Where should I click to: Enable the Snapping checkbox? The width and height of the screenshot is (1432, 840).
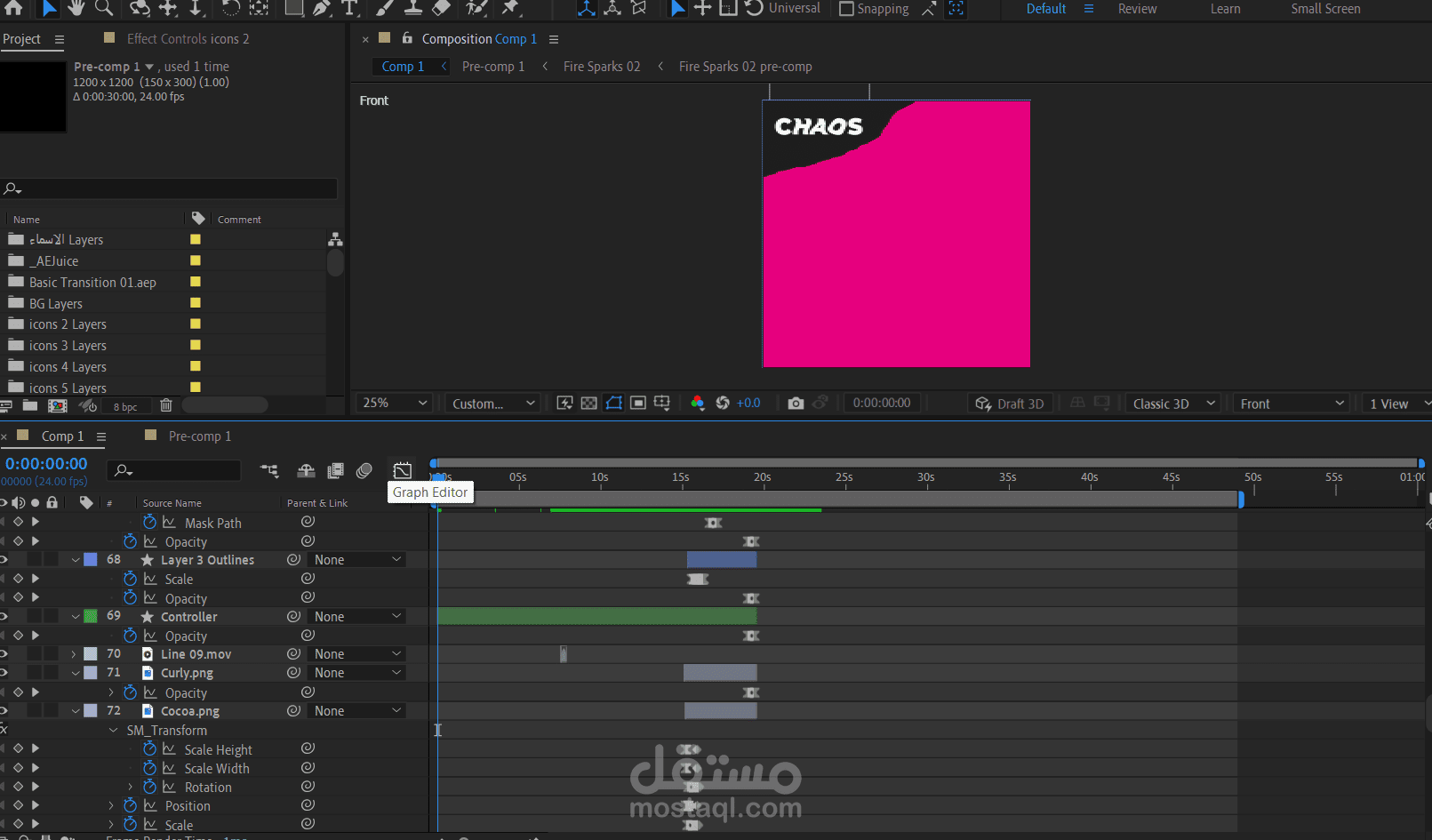pyautogui.click(x=846, y=9)
